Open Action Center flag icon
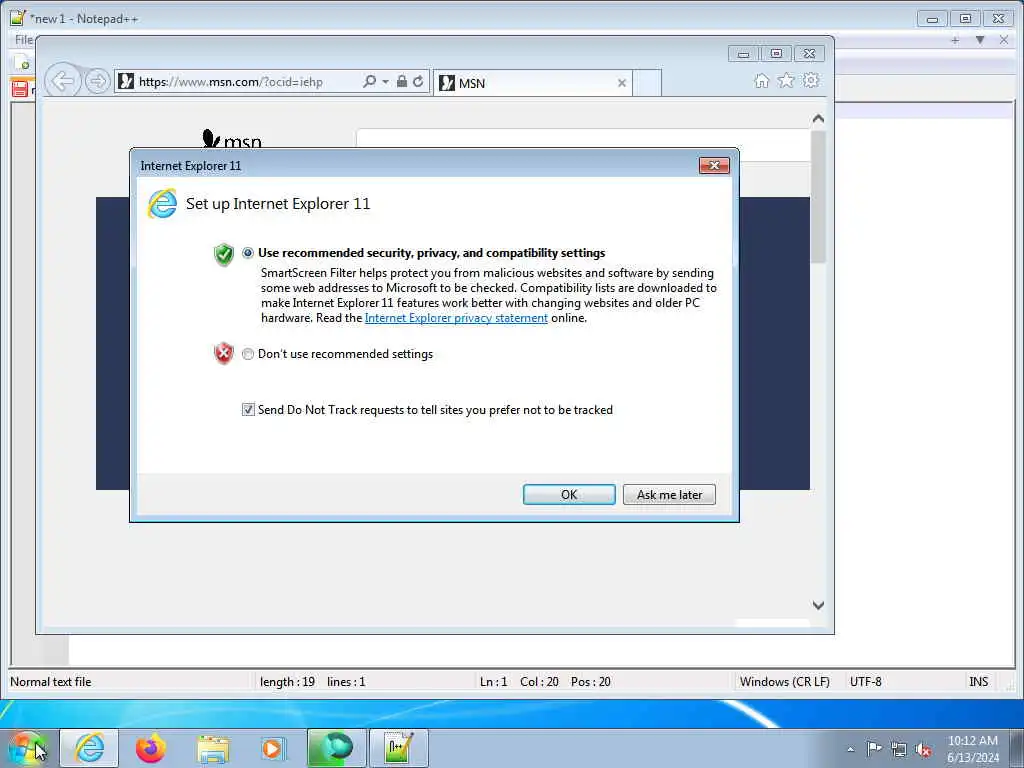This screenshot has height=768, width=1024. click(x=874, y=748)
